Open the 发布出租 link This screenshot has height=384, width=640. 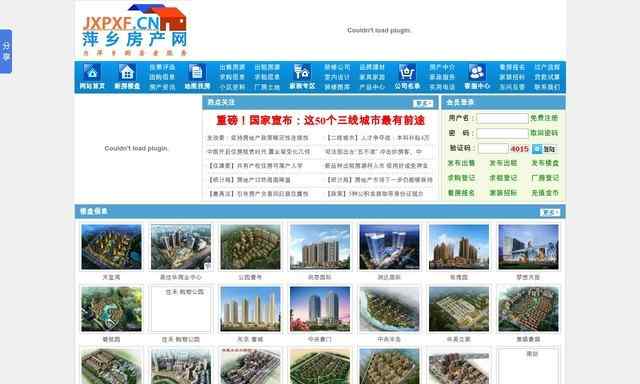503,163
